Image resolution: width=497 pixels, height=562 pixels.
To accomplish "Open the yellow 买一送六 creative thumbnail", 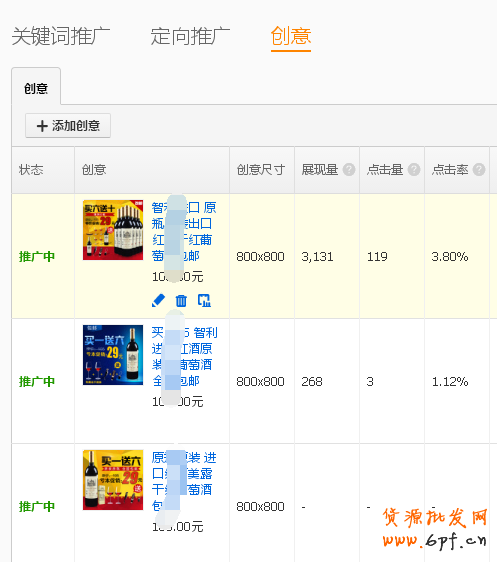I will tap(113, 480).
